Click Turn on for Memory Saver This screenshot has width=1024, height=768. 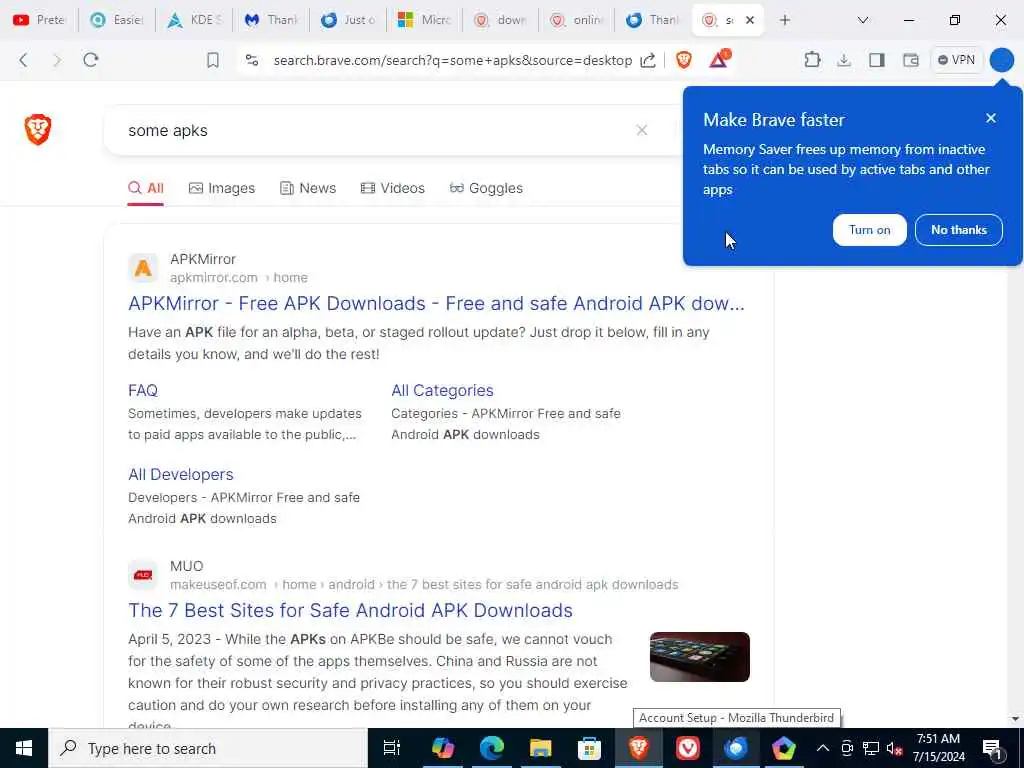coord(869,230)
